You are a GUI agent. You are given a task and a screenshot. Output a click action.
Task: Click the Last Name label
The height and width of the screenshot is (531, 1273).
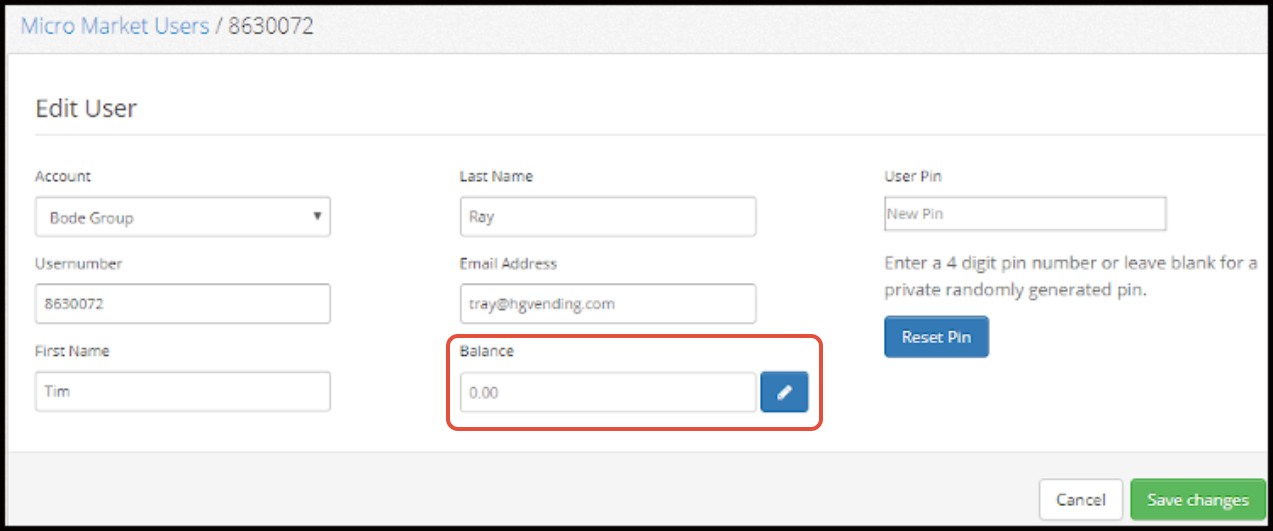tap(496, 176)
